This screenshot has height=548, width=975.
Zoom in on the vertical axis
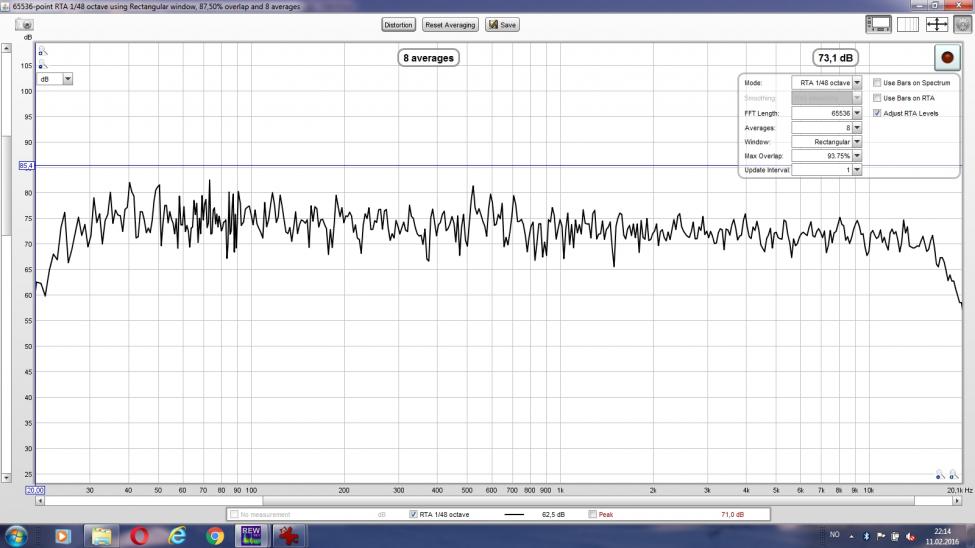coord(42,52)
